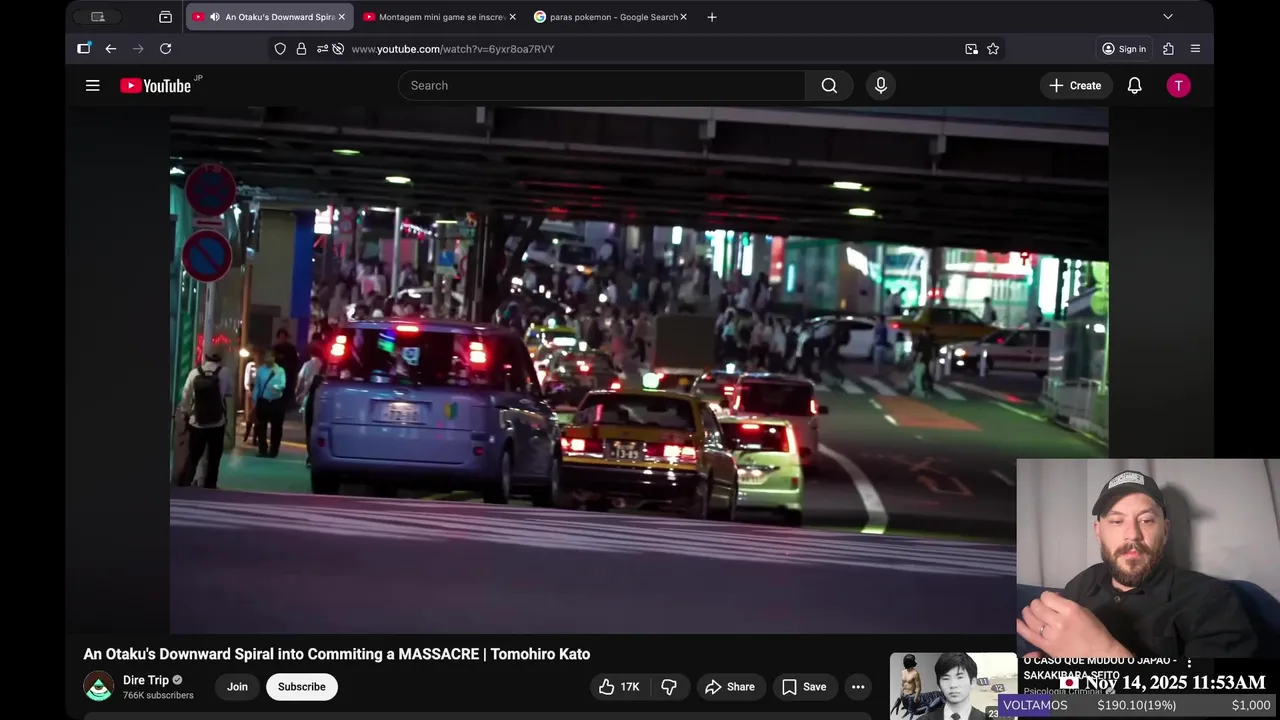Open Firefox View tab overview icon
The image size is (1280, 720).
pyautogui.click(x=165, y=17)
